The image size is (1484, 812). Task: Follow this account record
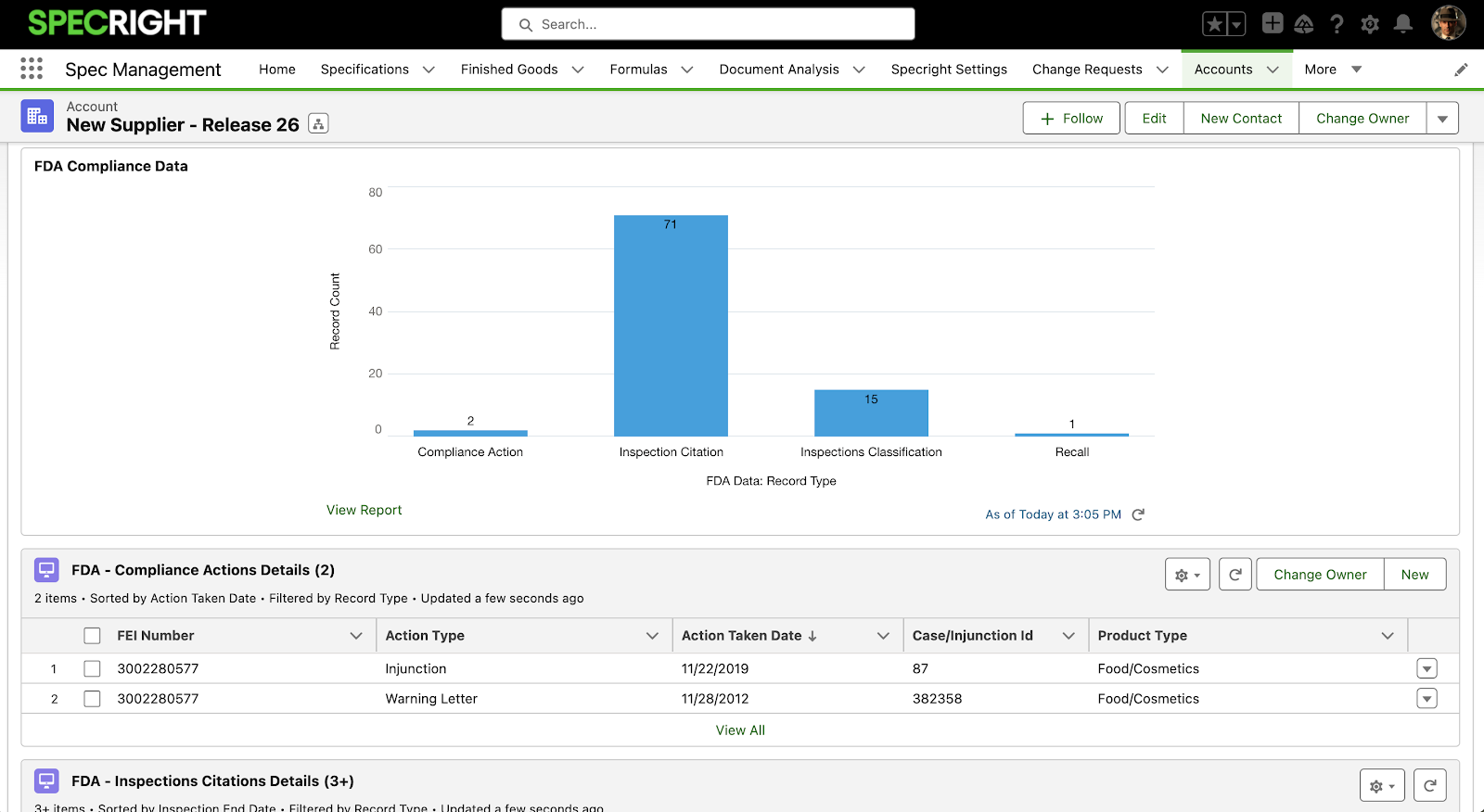[1071, 119]
